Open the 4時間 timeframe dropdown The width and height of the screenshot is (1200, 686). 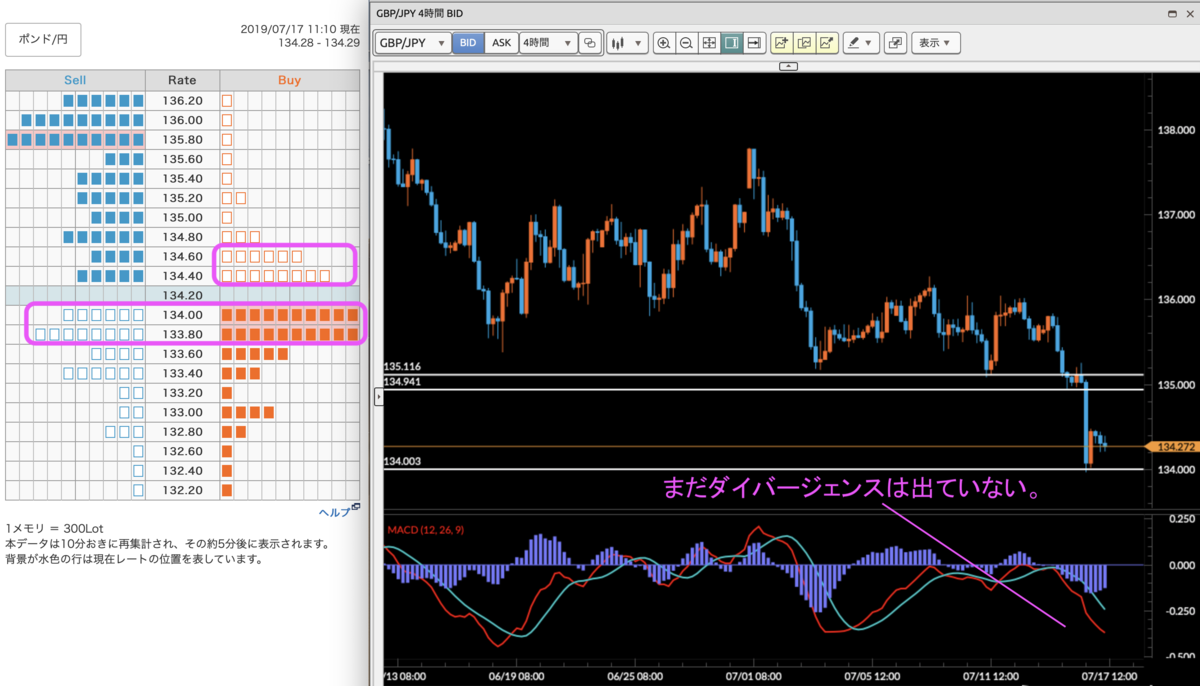(548, 43)
